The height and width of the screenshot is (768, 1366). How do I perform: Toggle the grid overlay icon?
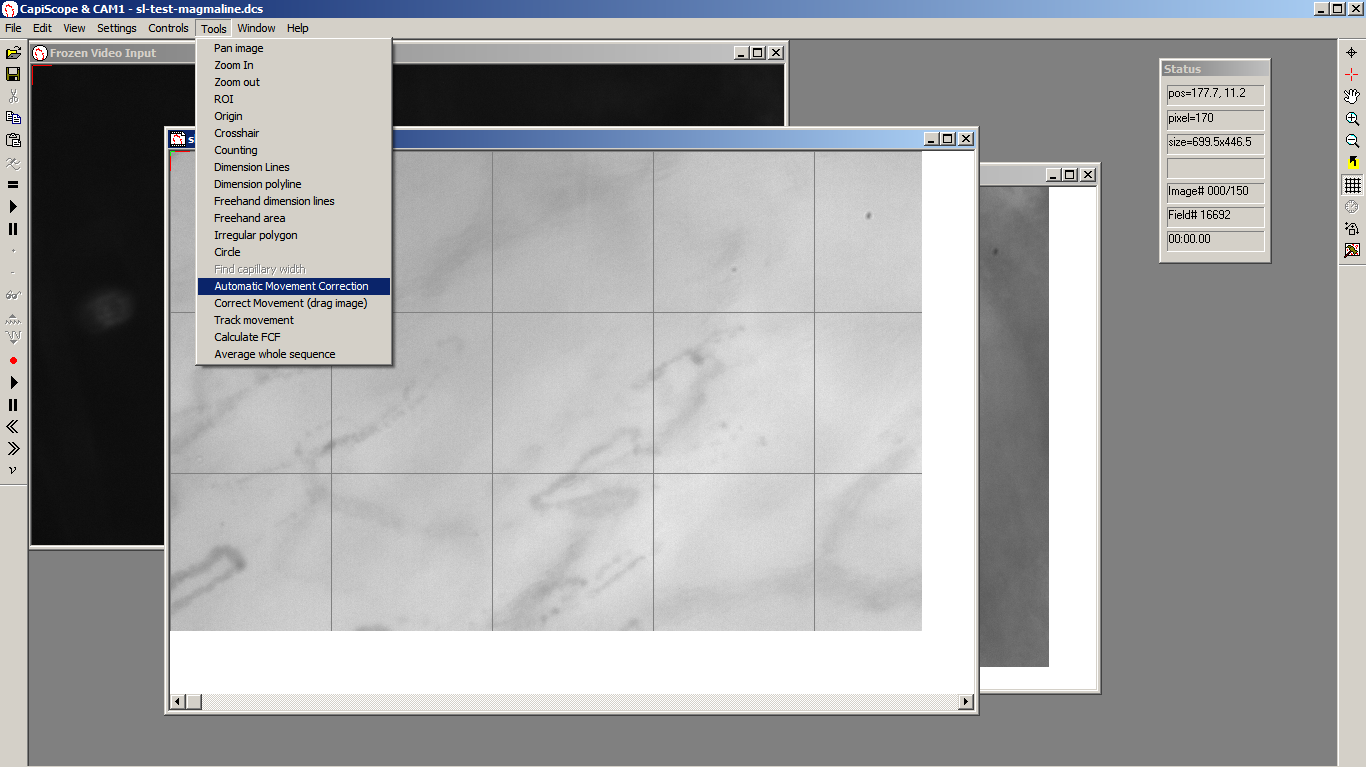[x=1352, y=184]
